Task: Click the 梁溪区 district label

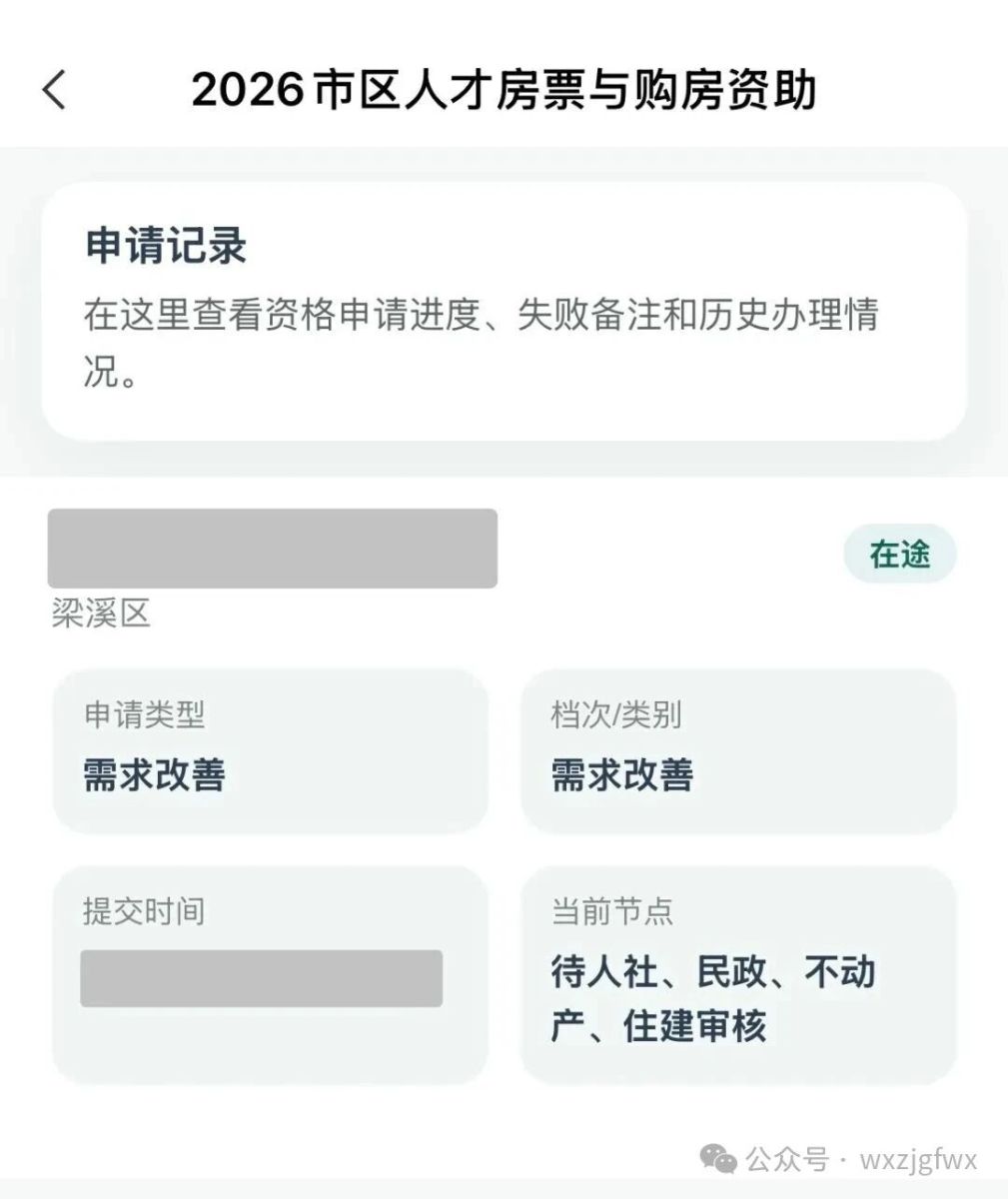Action: [101, 612]
